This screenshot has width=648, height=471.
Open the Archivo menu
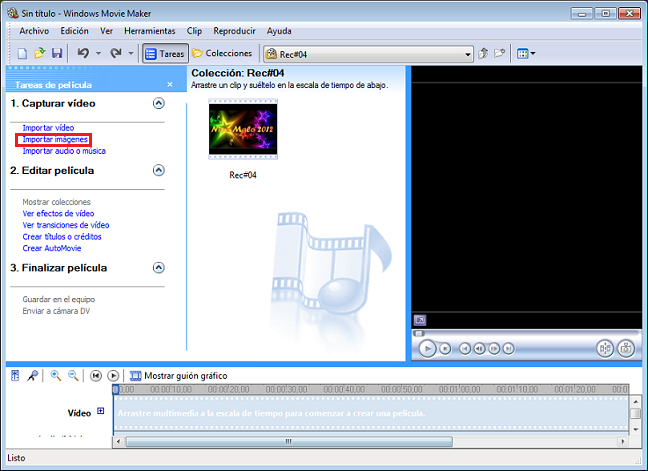pyautogui.click(x=34, y=31)
